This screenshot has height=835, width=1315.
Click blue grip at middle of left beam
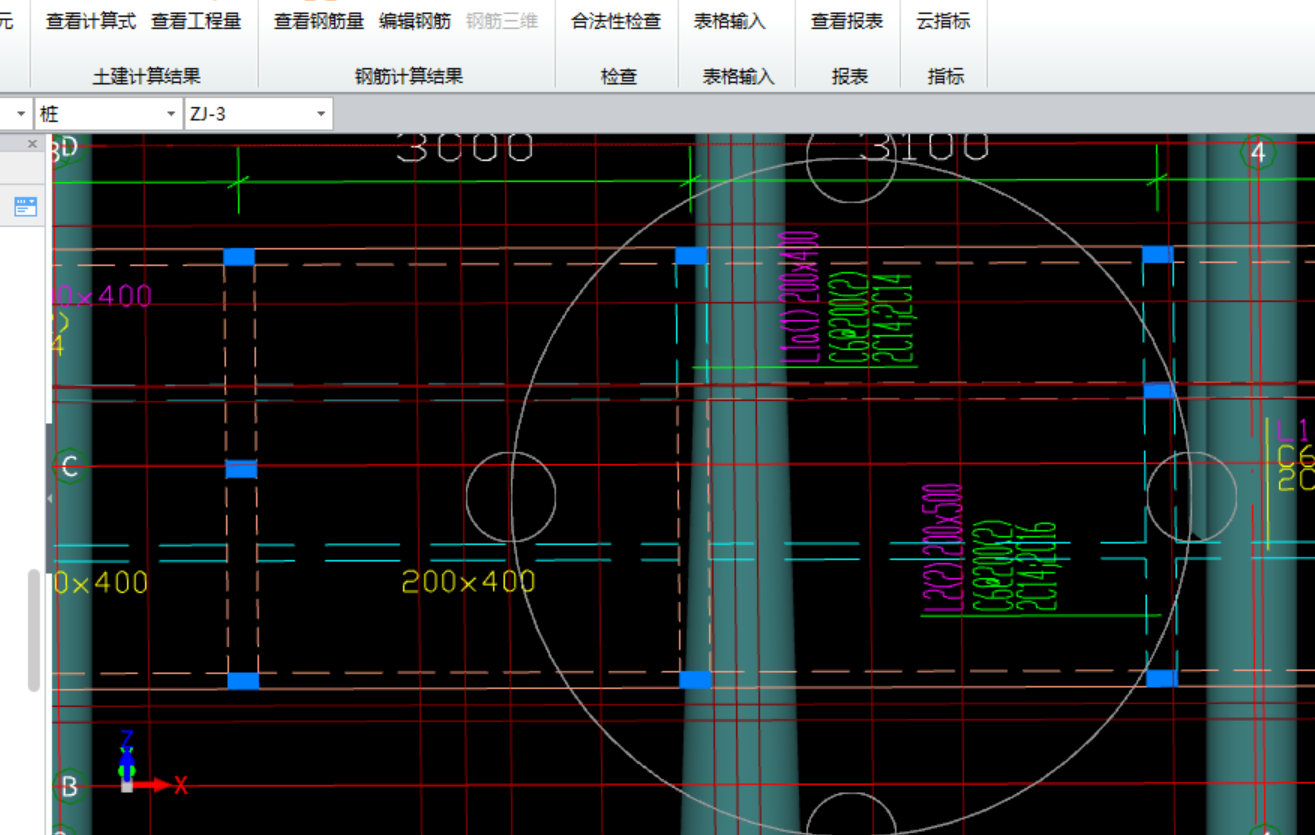tap(241, 469)
